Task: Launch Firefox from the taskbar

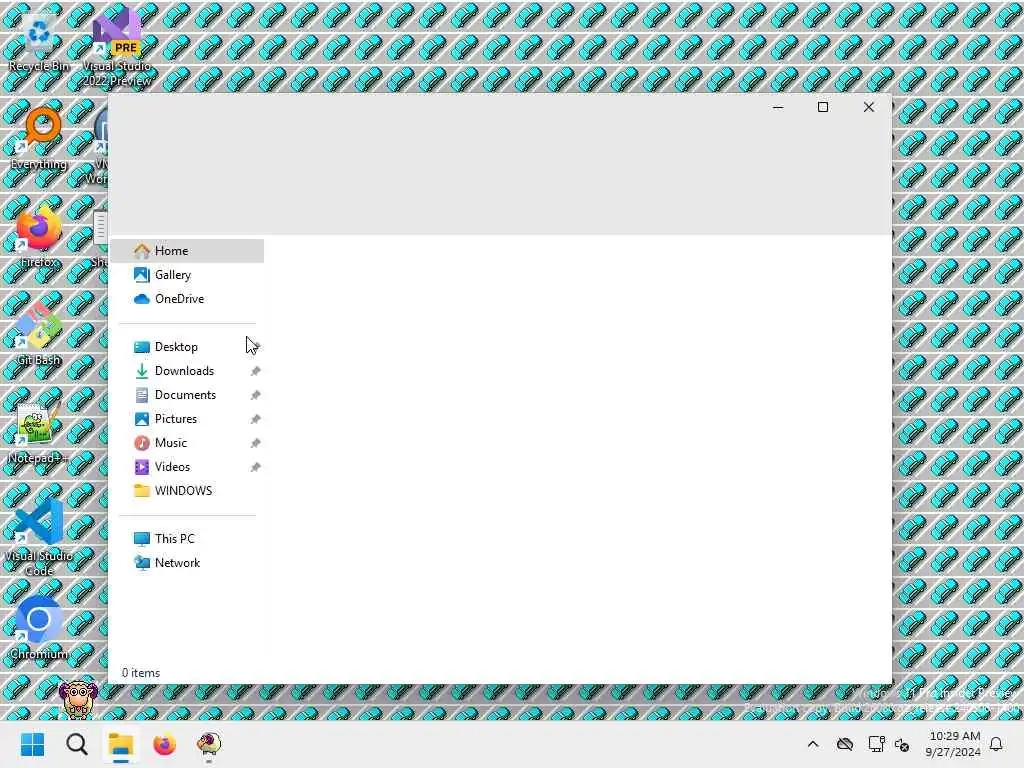Action: 165,744
